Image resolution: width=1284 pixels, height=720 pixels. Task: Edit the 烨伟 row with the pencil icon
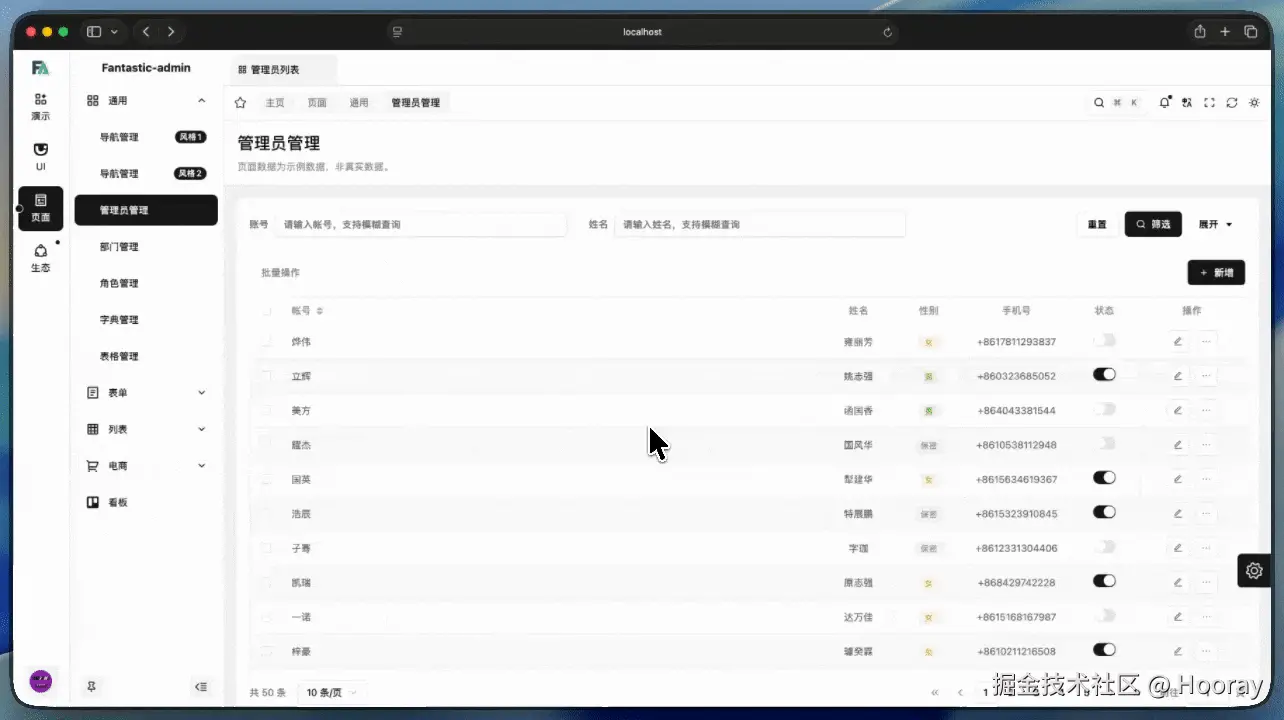coord(1178,342)
